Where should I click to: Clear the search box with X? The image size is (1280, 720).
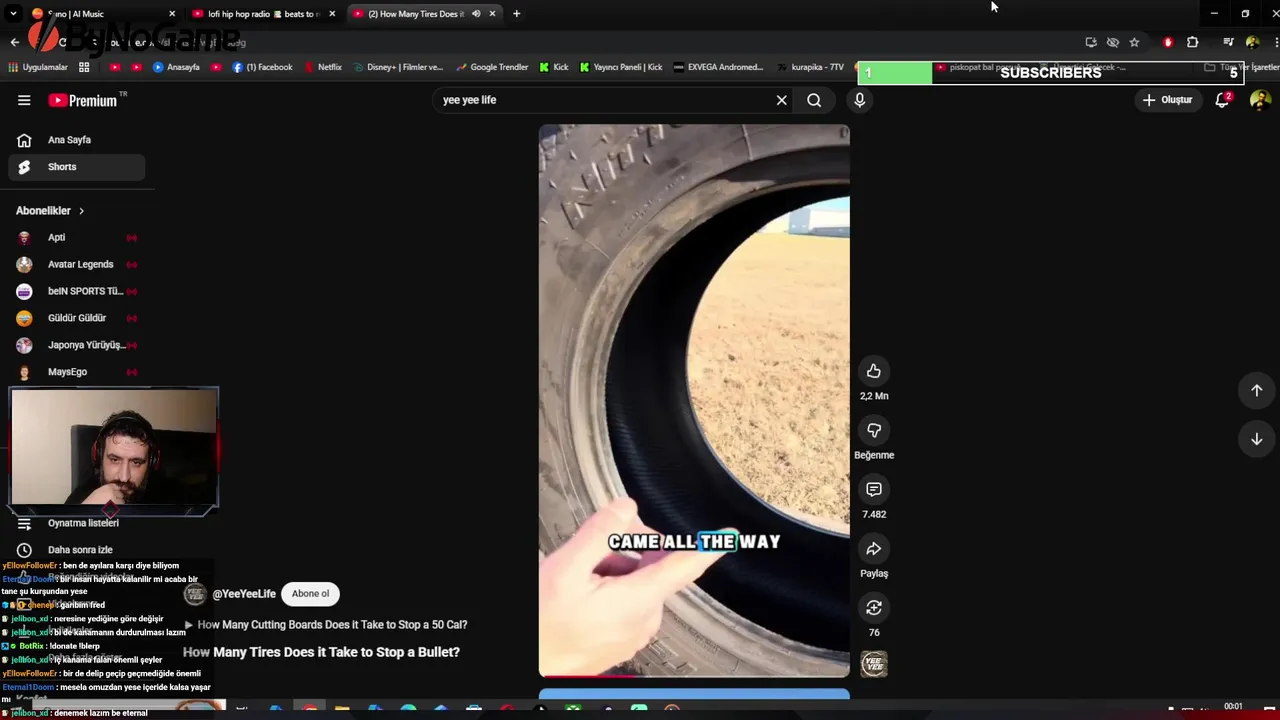(x=782, y=100)
